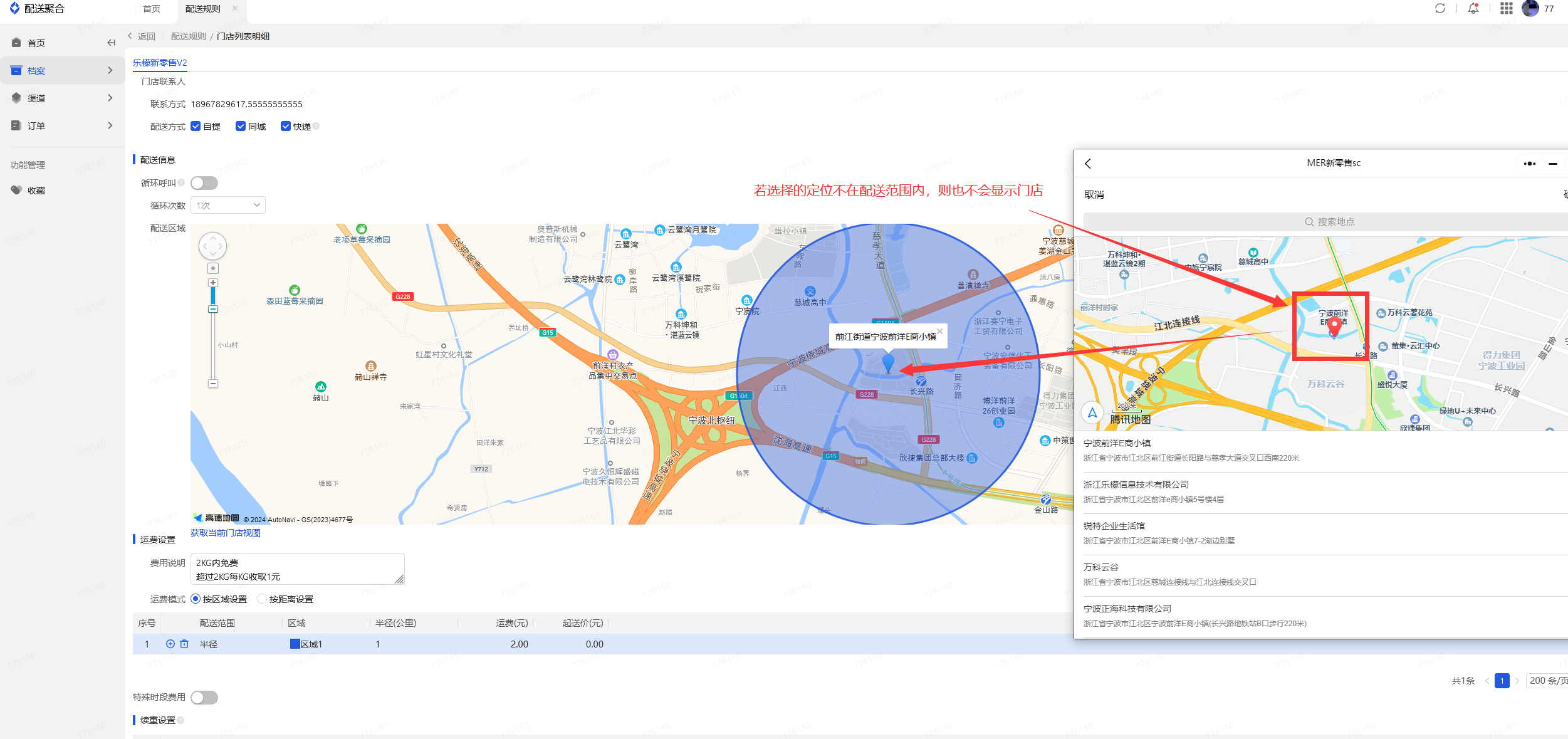The height and width of the screenshot is (739, 1568).
Task: Click 配送规则 breadcrumb link
Action: [188, 36]
